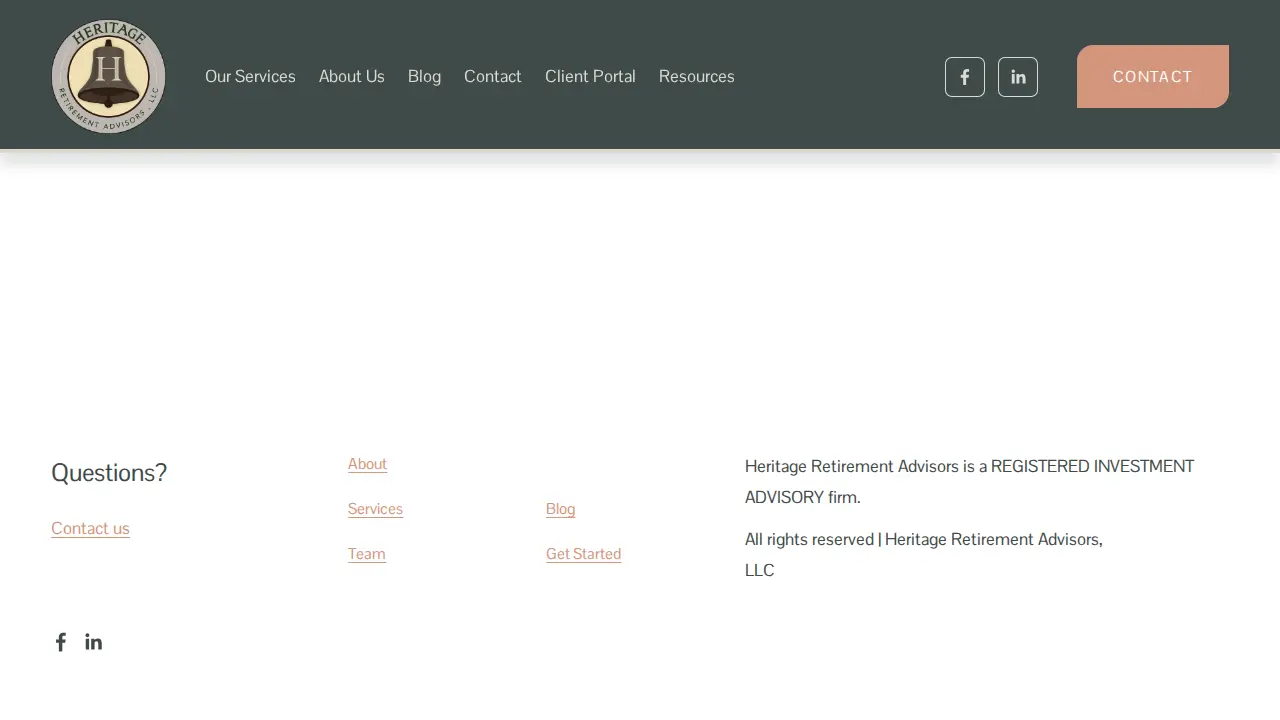Follow the 'Contact us' footer link
Screen dimensions: 1280x720
pyautogui.click(x=90, y=528)
